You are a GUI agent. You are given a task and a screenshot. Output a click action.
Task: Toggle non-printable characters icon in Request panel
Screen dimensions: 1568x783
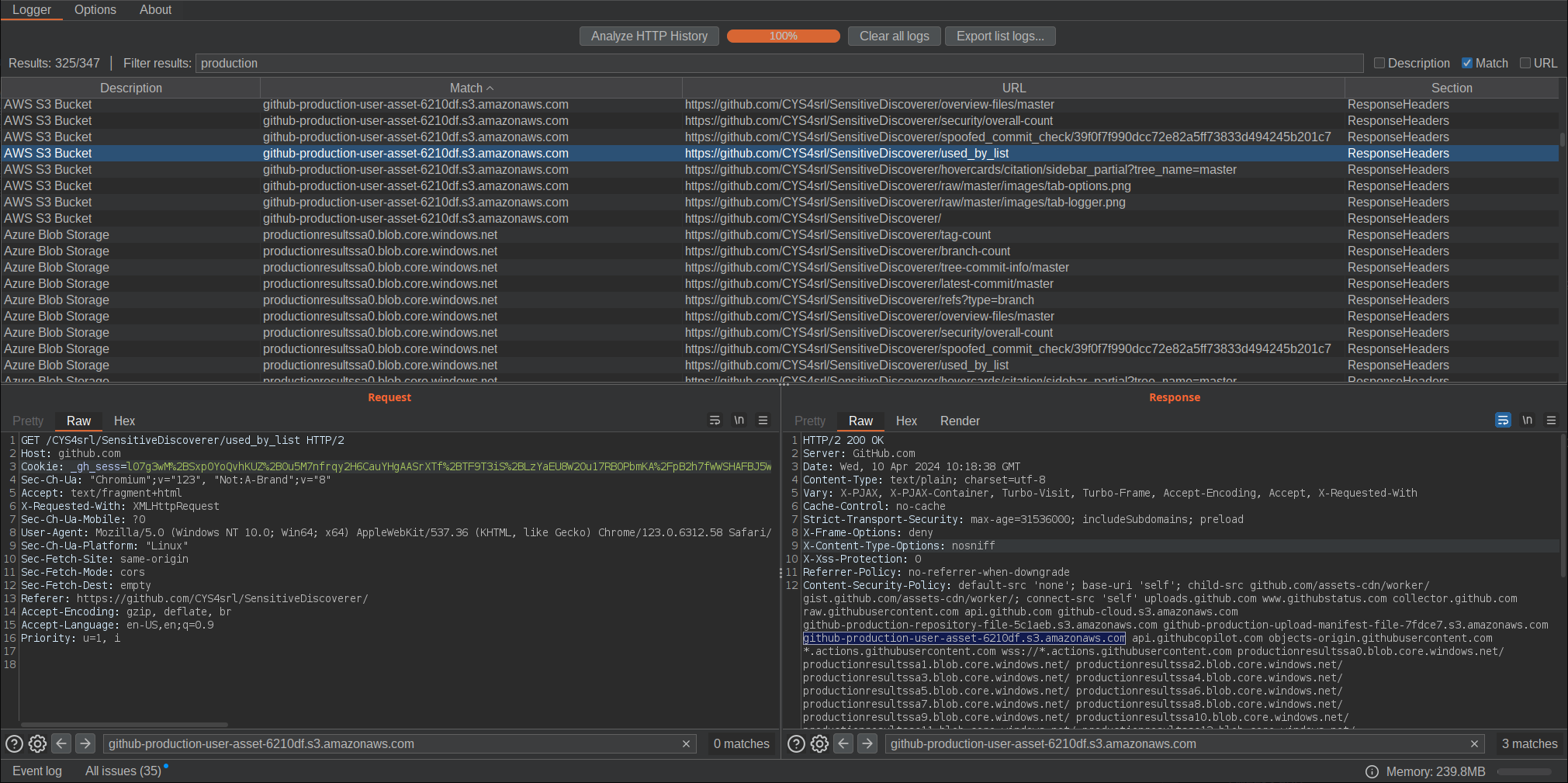[x=739, y=421]
